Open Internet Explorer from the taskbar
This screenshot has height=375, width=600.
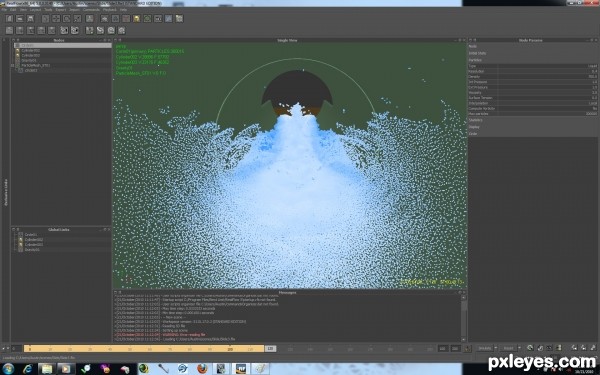tap(28, 369)
